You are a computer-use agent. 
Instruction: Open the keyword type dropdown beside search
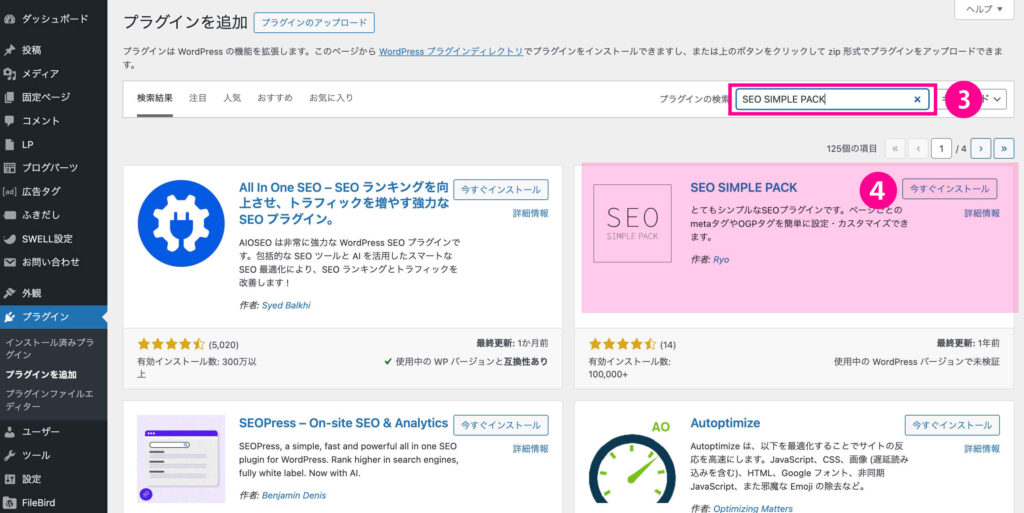pyautogui.click(x=990, y=99)
